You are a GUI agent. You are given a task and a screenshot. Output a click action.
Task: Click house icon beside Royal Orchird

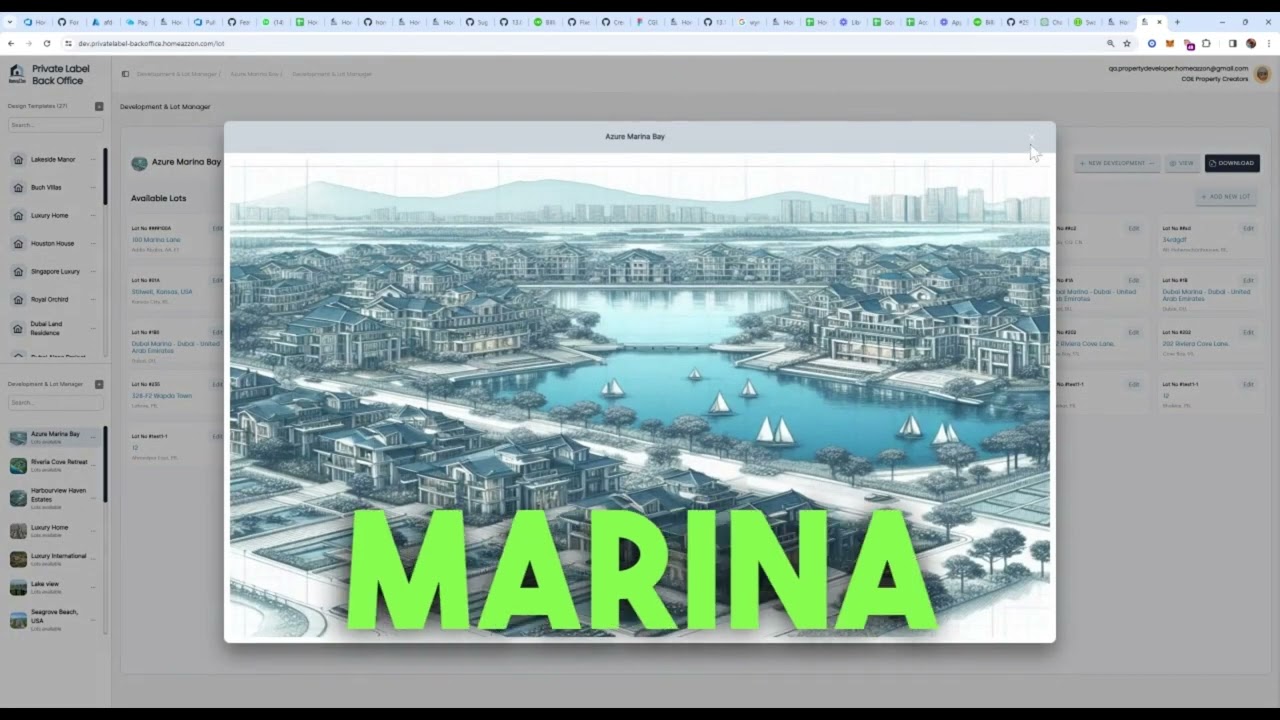[x=18, y=299]
